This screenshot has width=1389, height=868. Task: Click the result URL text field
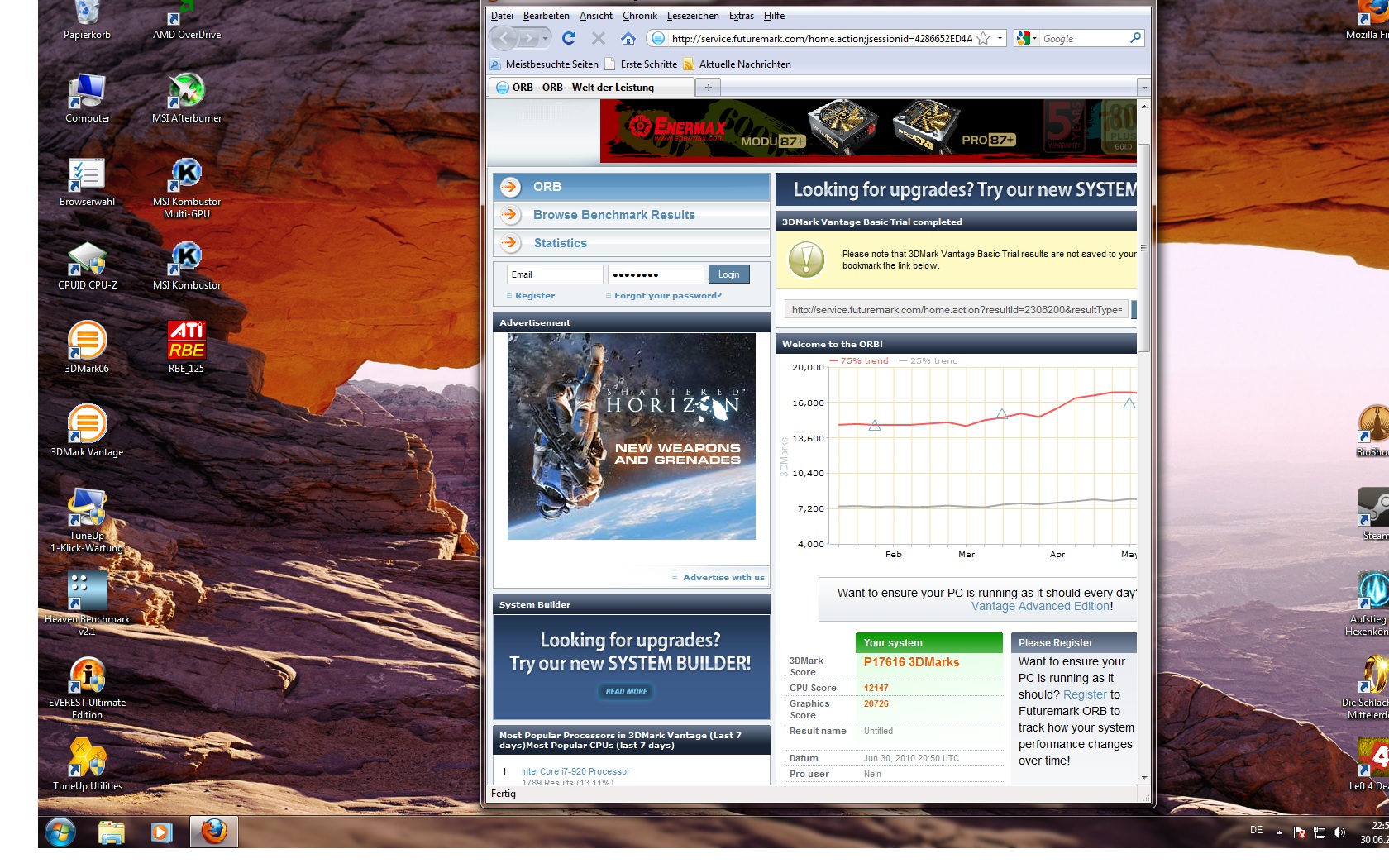(957, 310)
